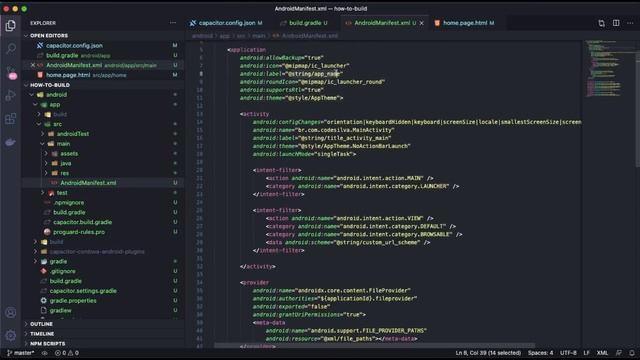The width and height of the screenshot is (640, 360).
Task: Expand the res folder
Action: point(64,173)
